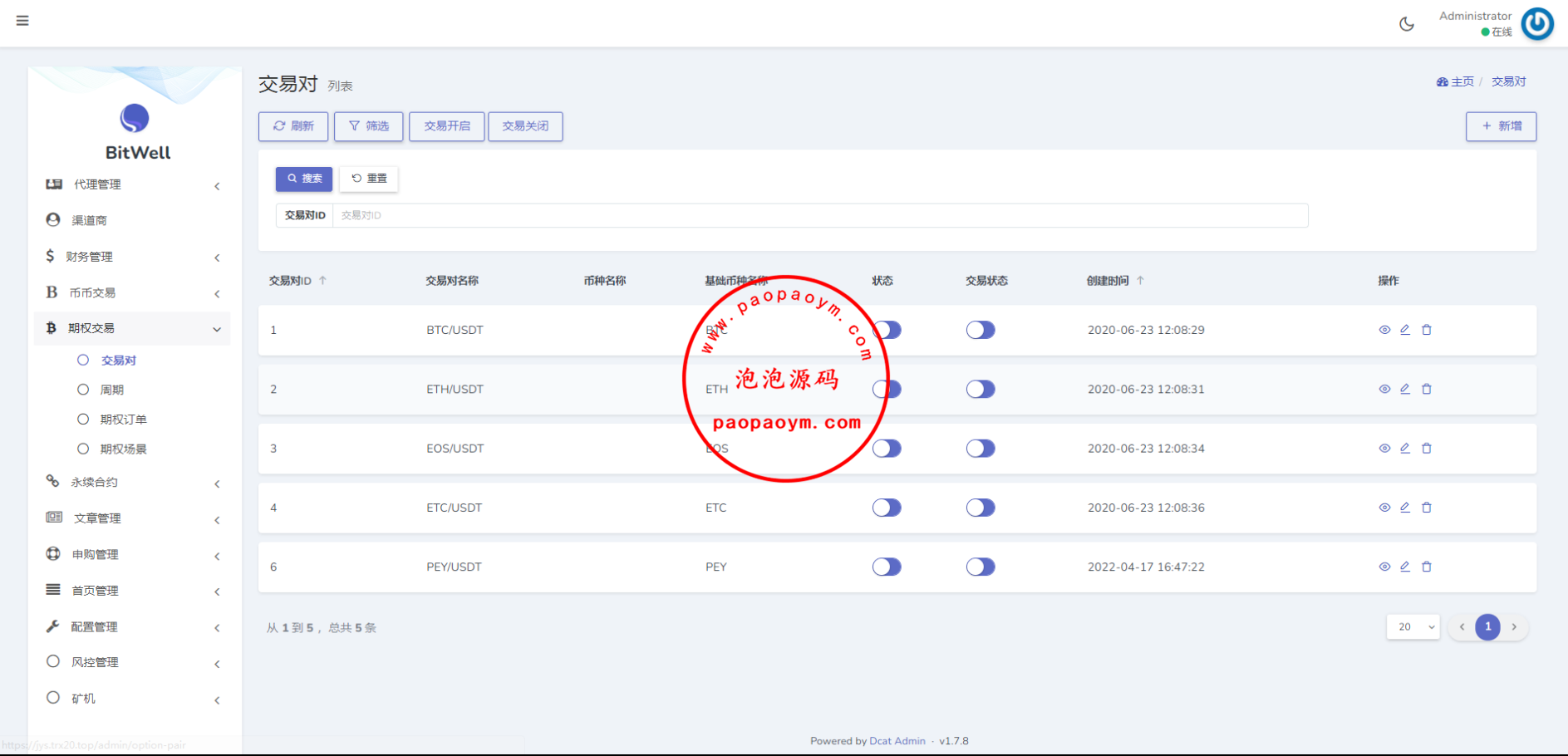
Task: Toggle the status switch for ETC/USDT
Action: [887, 508]
